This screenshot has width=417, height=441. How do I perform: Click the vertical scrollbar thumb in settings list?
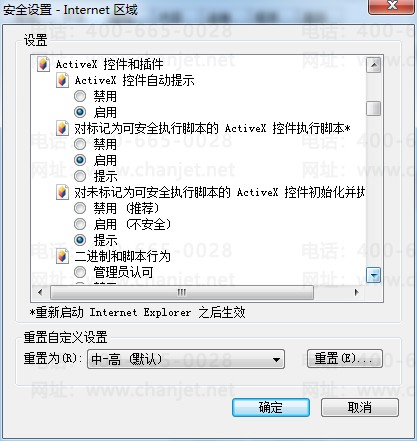[x=373, y=108]
